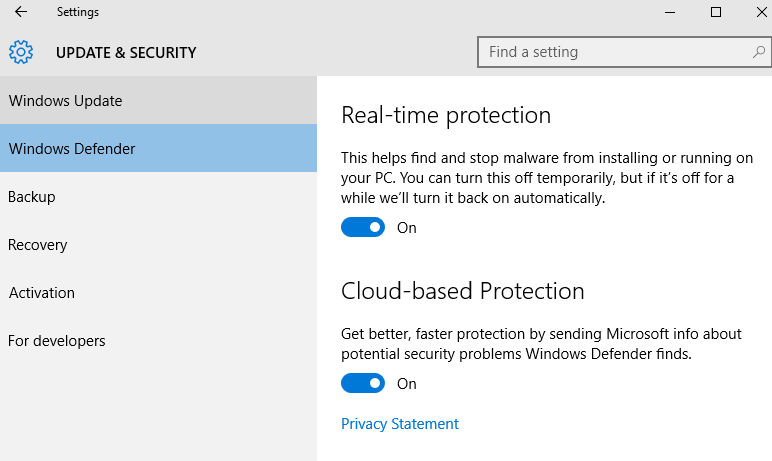Click the Settings window title text
The width and height of the screenshot is (772, 461).
78,12
